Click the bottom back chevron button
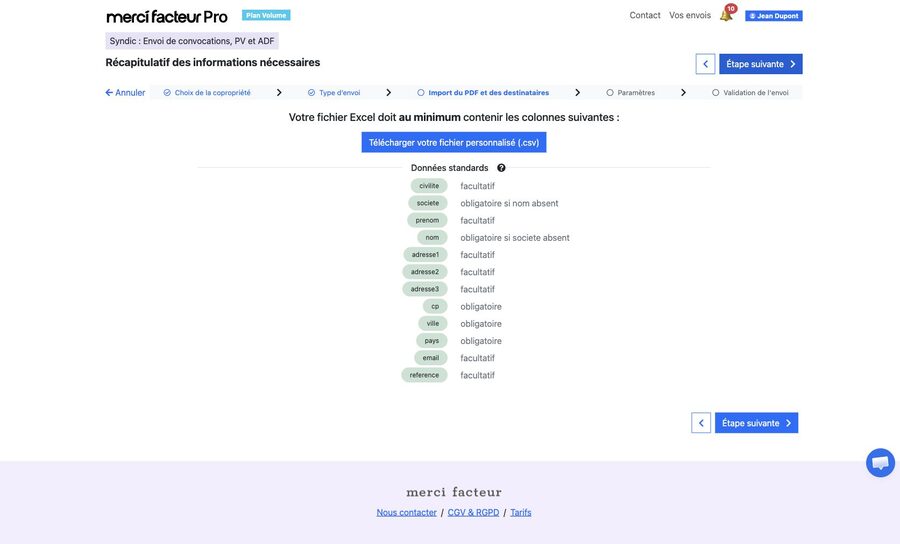The image size is (900, 544). [x=701, y=423]
